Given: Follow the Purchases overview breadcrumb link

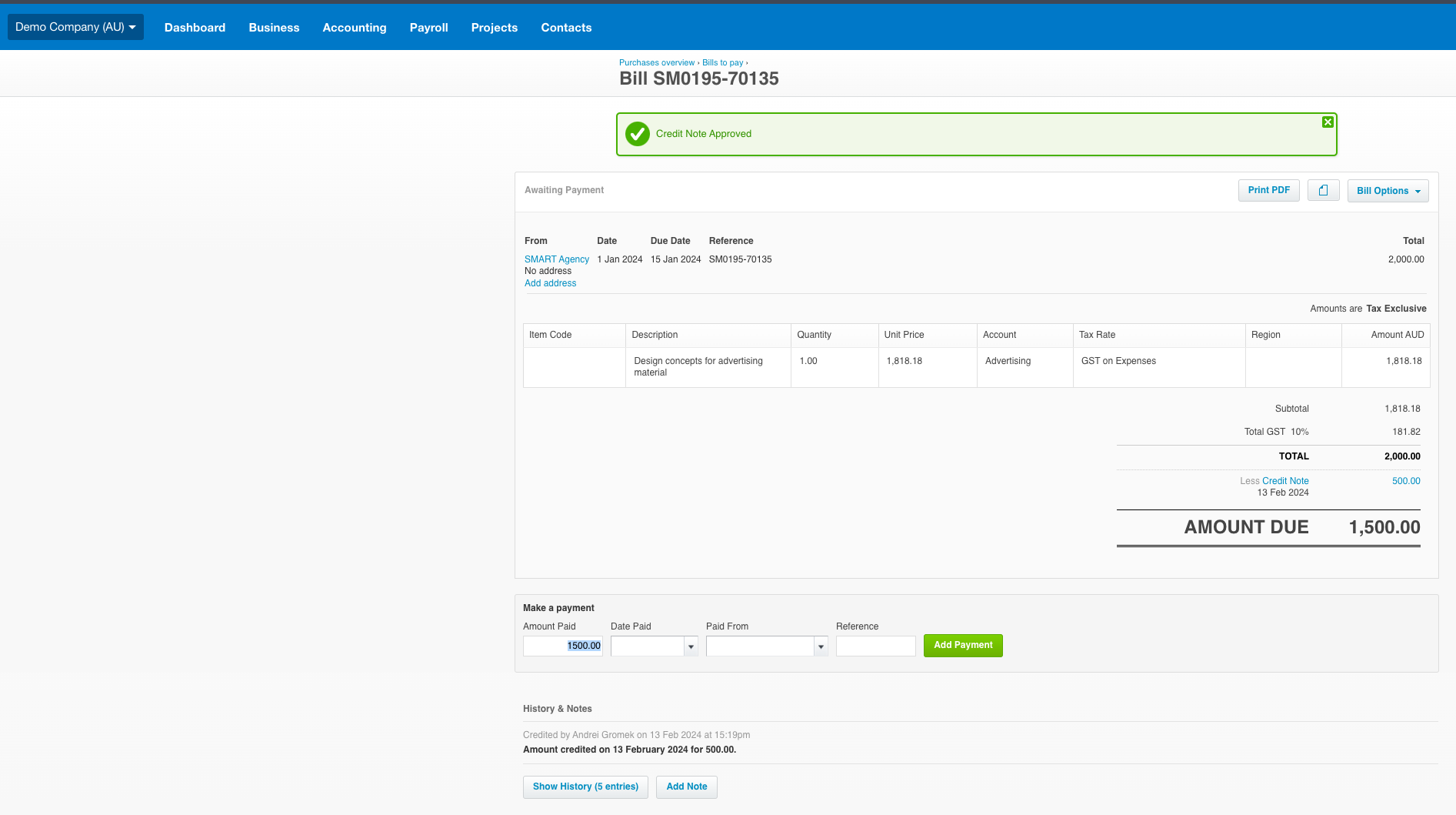Looking at the screenshot, I should point(657,63).
